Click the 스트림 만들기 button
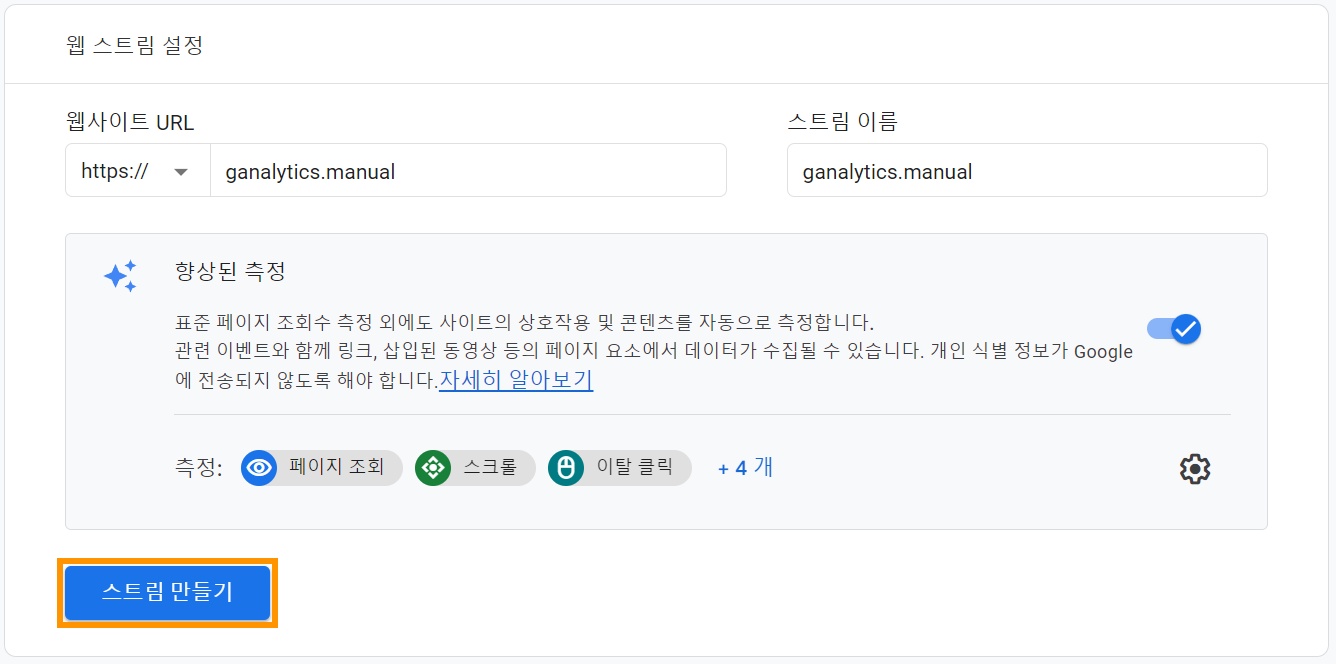1336x664 pixels. (167, 592)
